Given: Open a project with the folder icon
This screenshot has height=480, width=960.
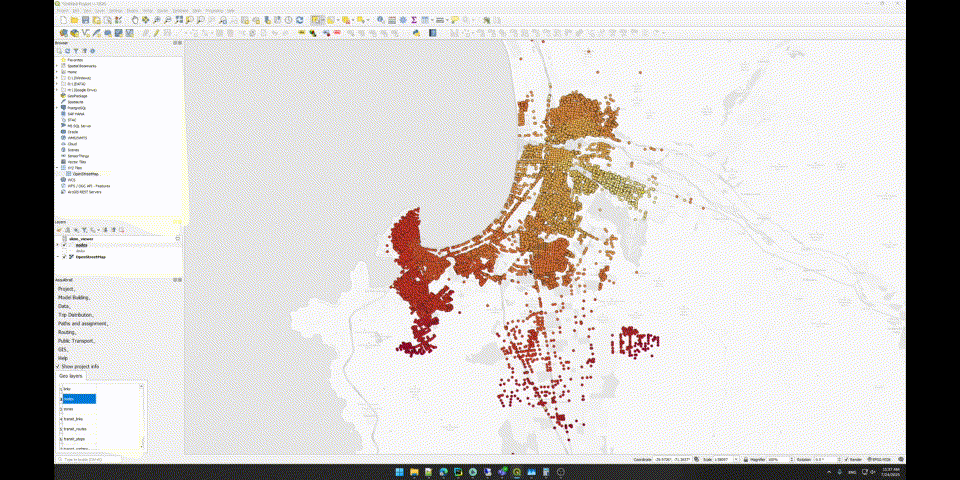Looking at the screenshot, I should click(x=75, y=20).
